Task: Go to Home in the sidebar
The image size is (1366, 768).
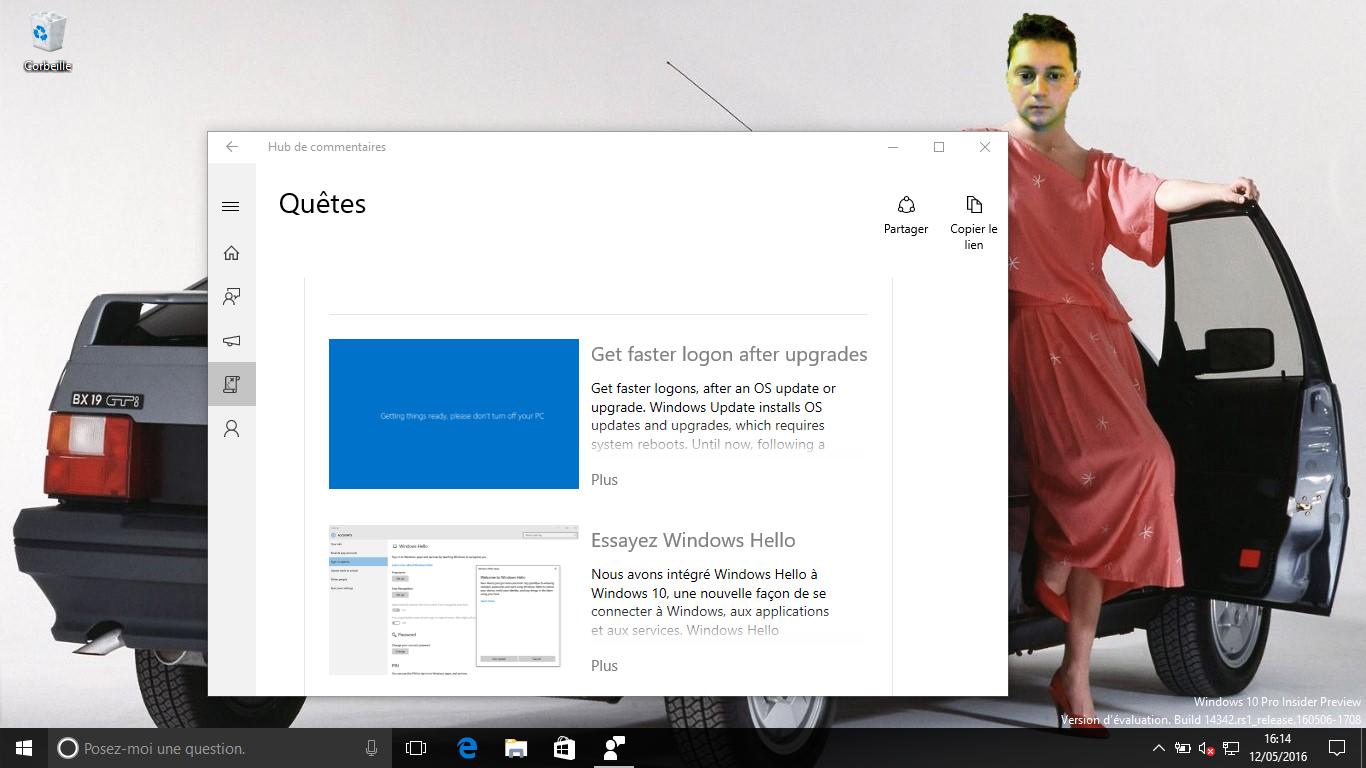Action: click(231, 253)
